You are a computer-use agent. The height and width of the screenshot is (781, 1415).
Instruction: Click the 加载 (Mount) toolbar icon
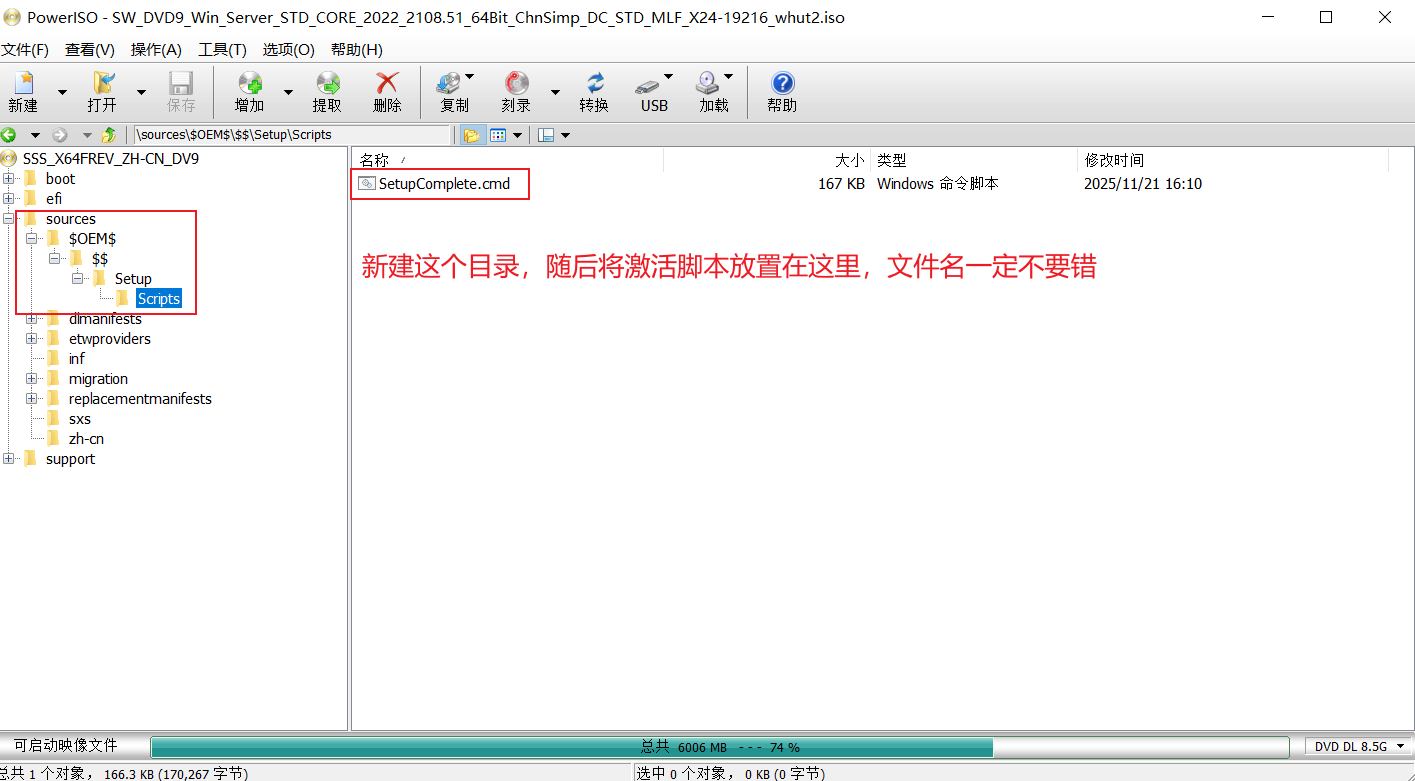(708, 83)
